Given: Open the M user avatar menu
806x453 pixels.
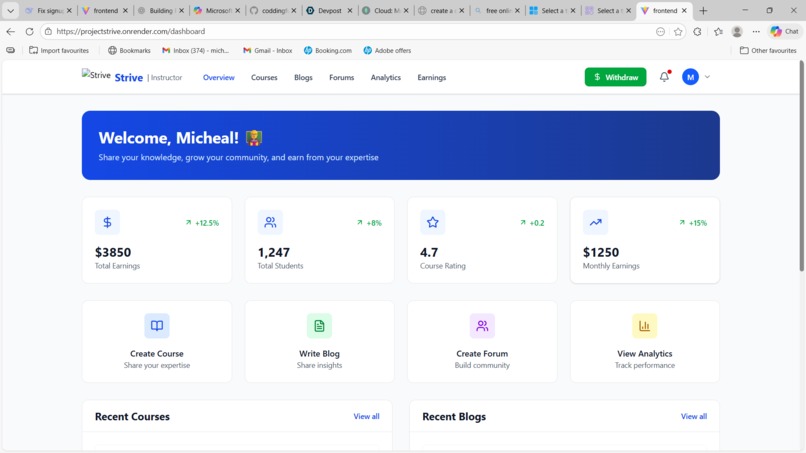Looking at the screenshot, I should [690, 77].
